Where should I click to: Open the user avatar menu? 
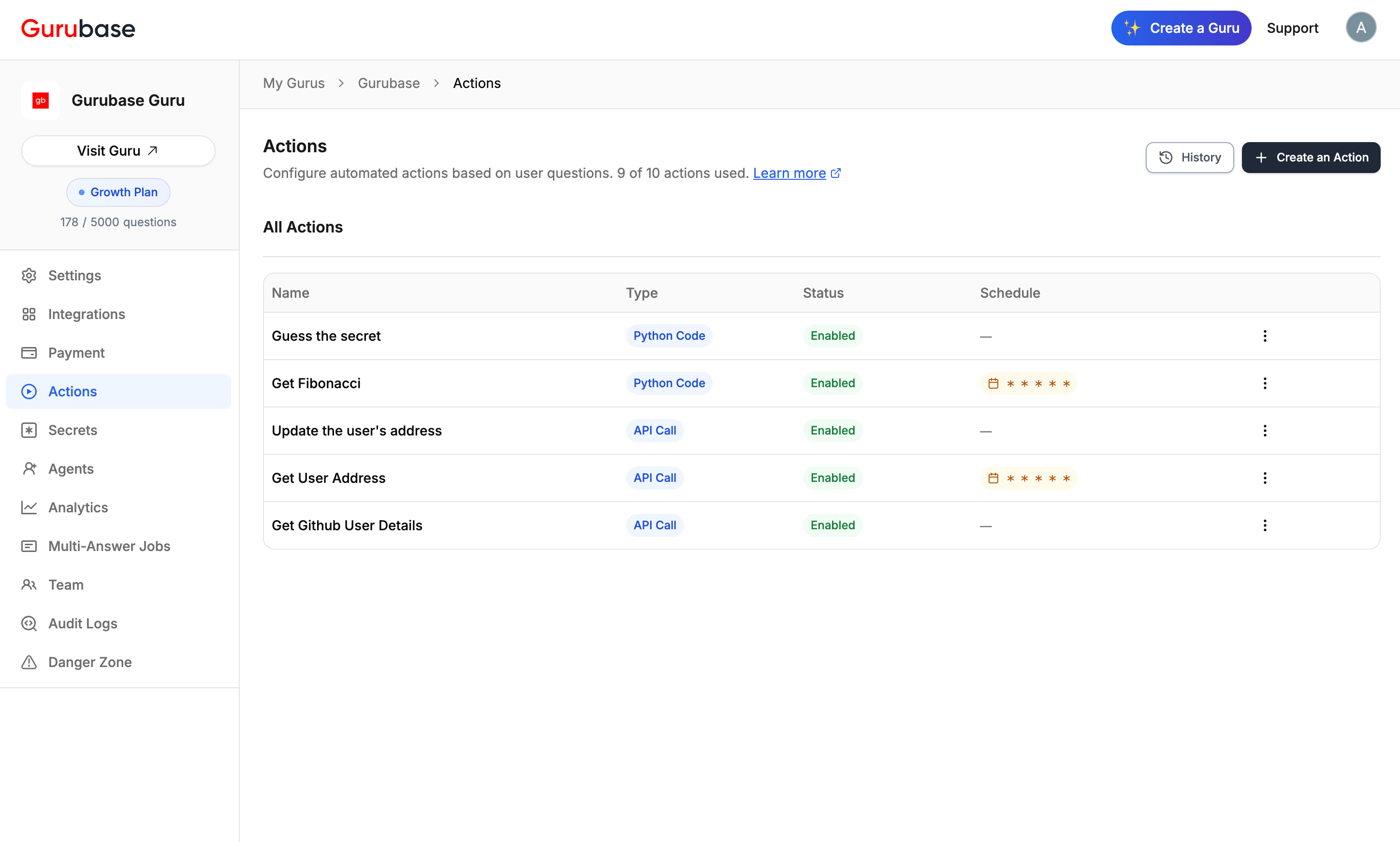tap(1361, 27)
